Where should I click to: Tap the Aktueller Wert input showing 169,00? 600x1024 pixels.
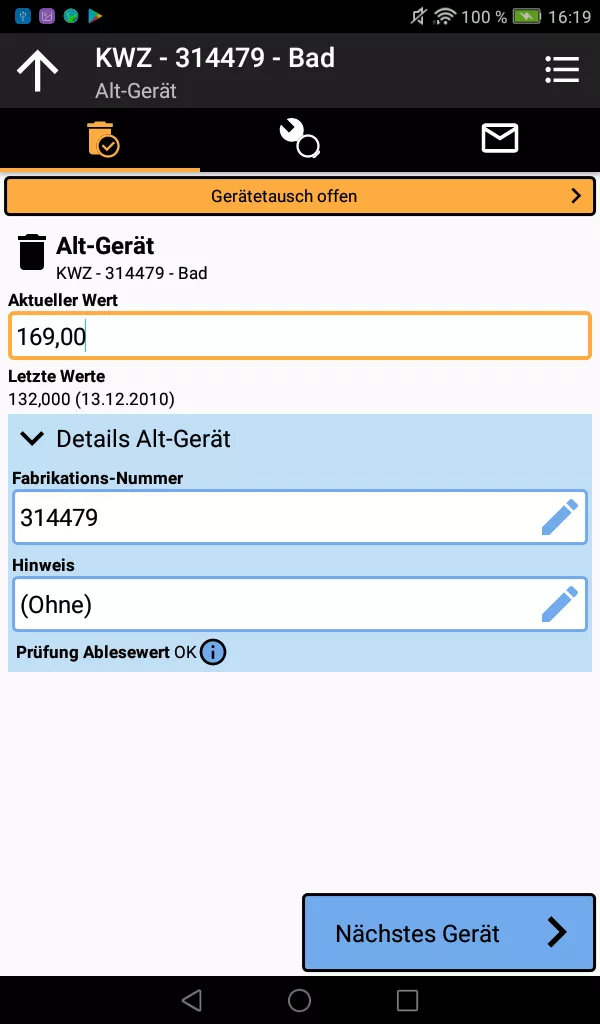click(300, 336)
